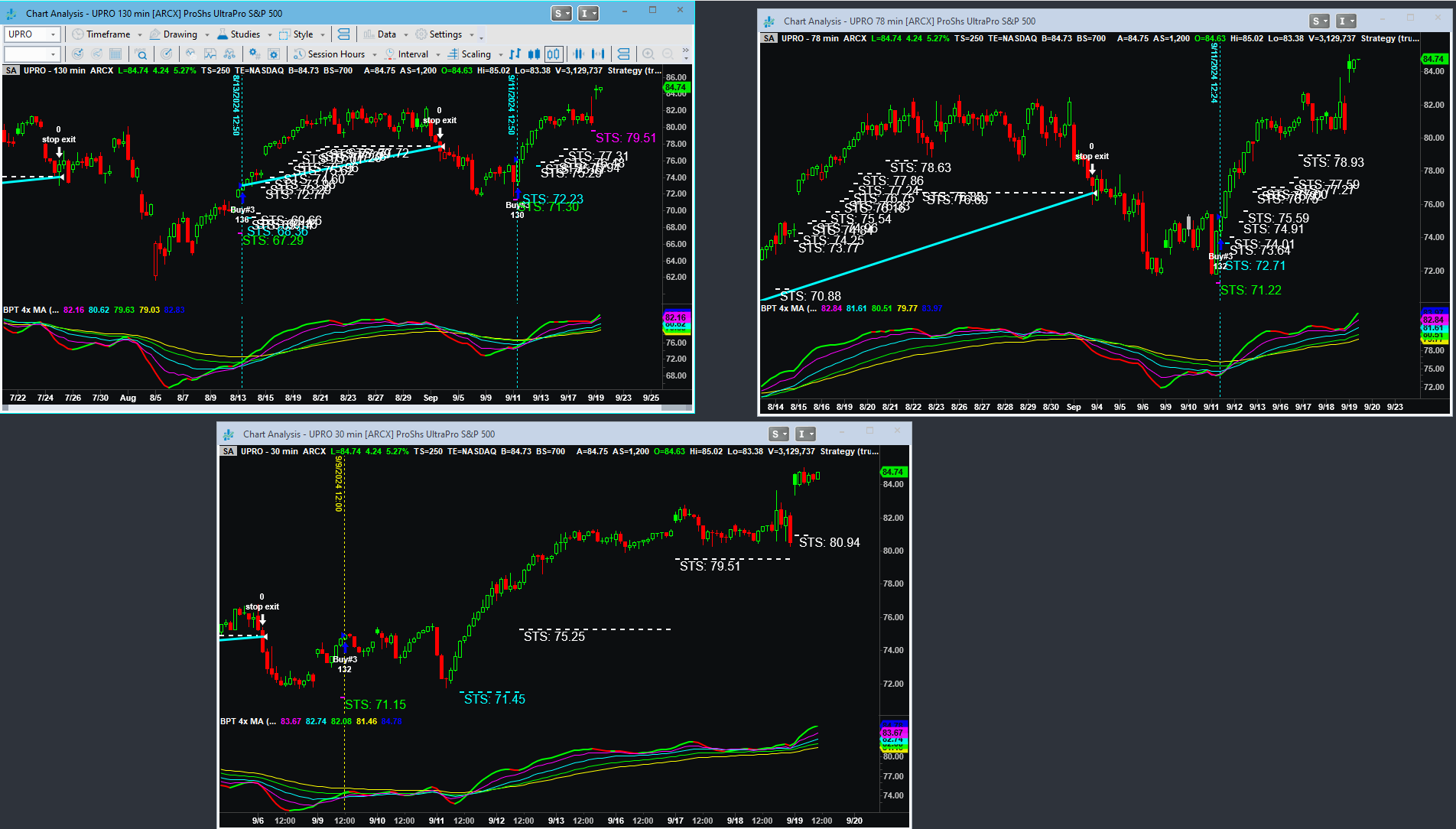Viewport: 1456px width, 829px height.
Task: Switch to solid candlestick bar style
Action: (x=534, y=54)
